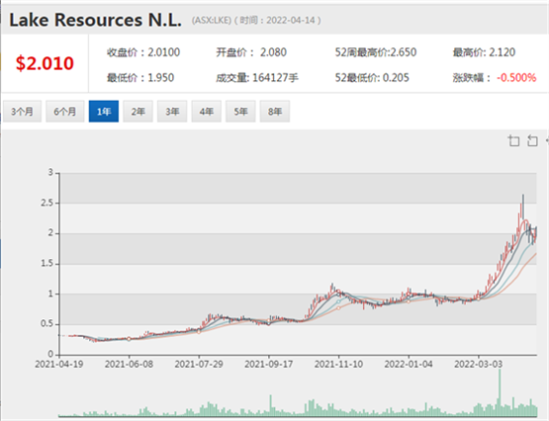Viewport: 549px width, 421px height.
Task: Switch chart to 3年 range
Action: 172,111
